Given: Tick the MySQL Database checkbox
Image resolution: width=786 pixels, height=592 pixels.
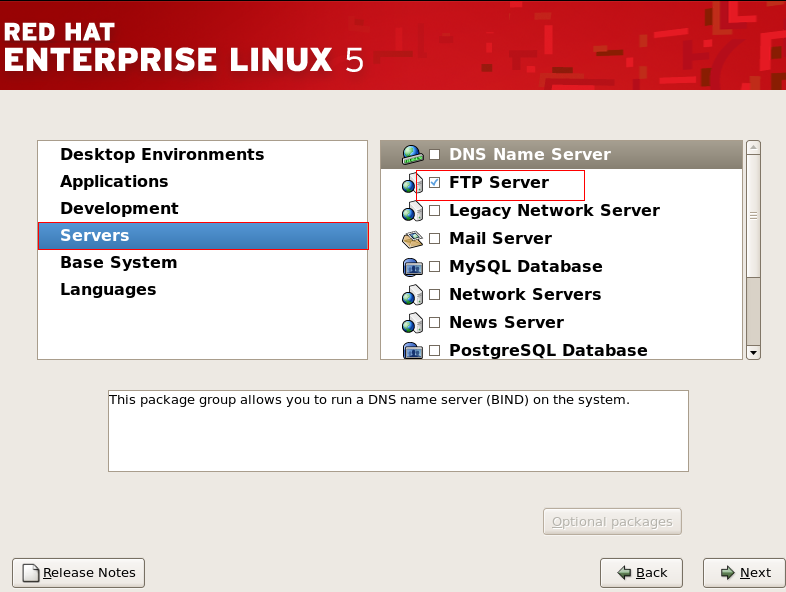Looking at the screenshot, I should click(x=434, y=267).
